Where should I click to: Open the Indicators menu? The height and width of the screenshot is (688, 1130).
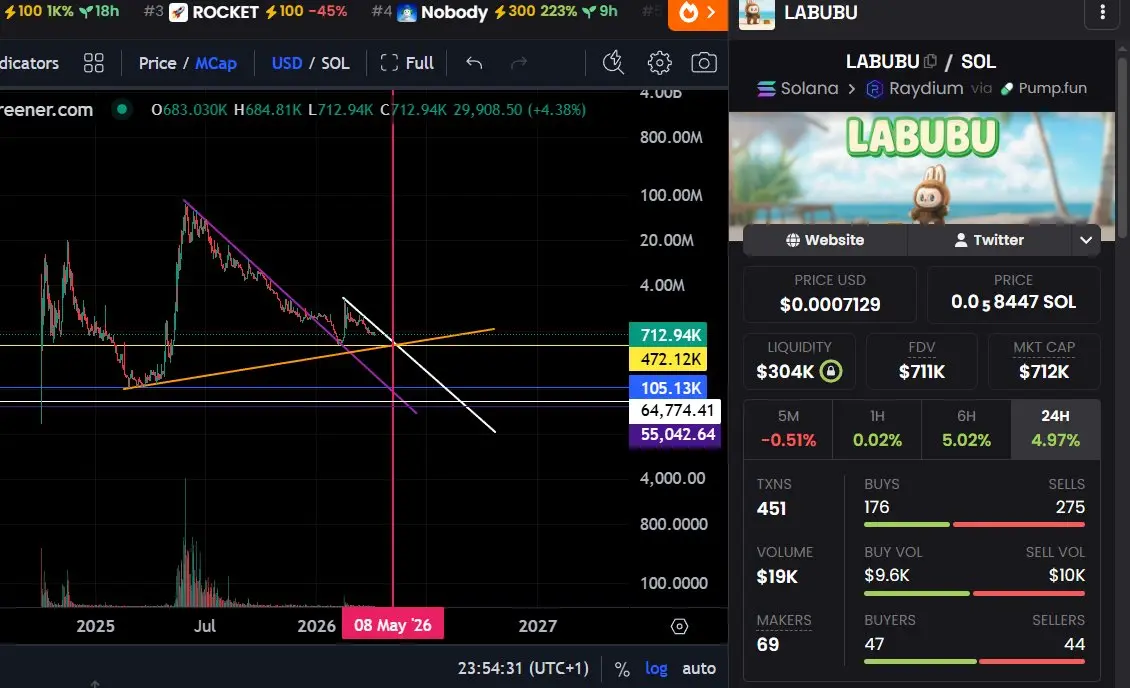point(30,63)
